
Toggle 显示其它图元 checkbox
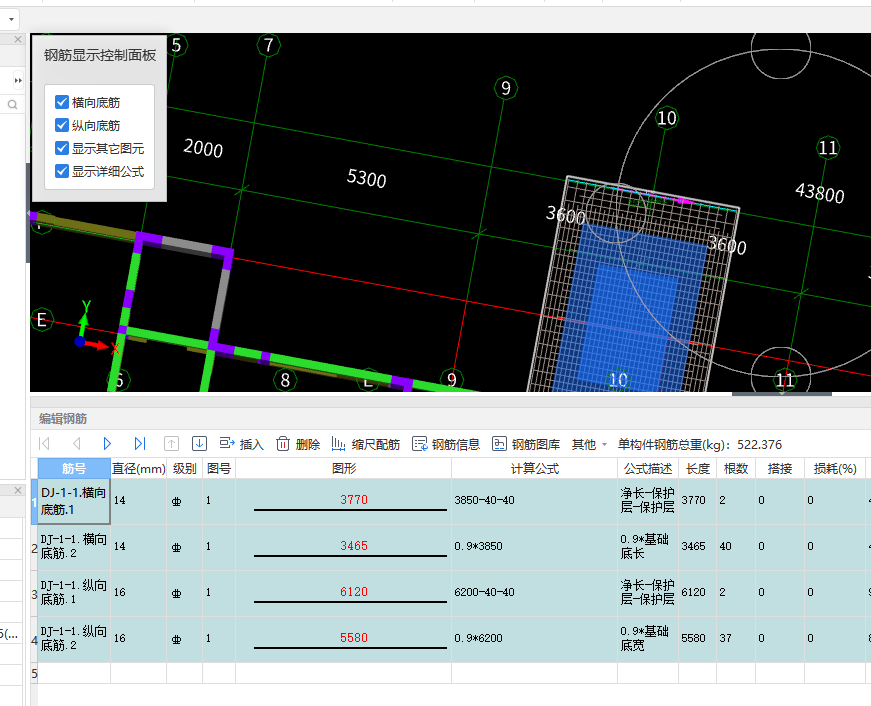pyautogui.click(x=62, y=148)
